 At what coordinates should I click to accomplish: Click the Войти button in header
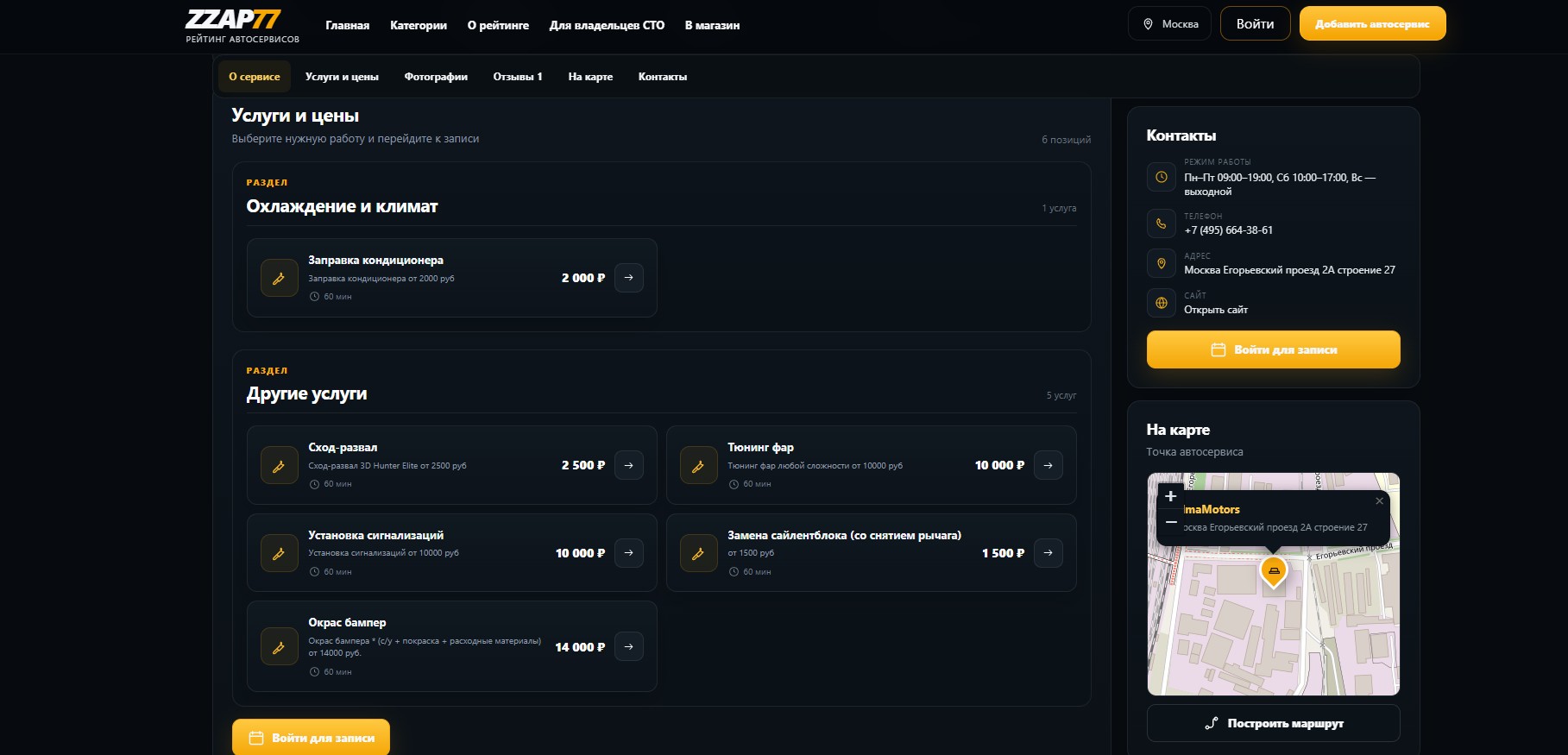[x=1256, y=24]
